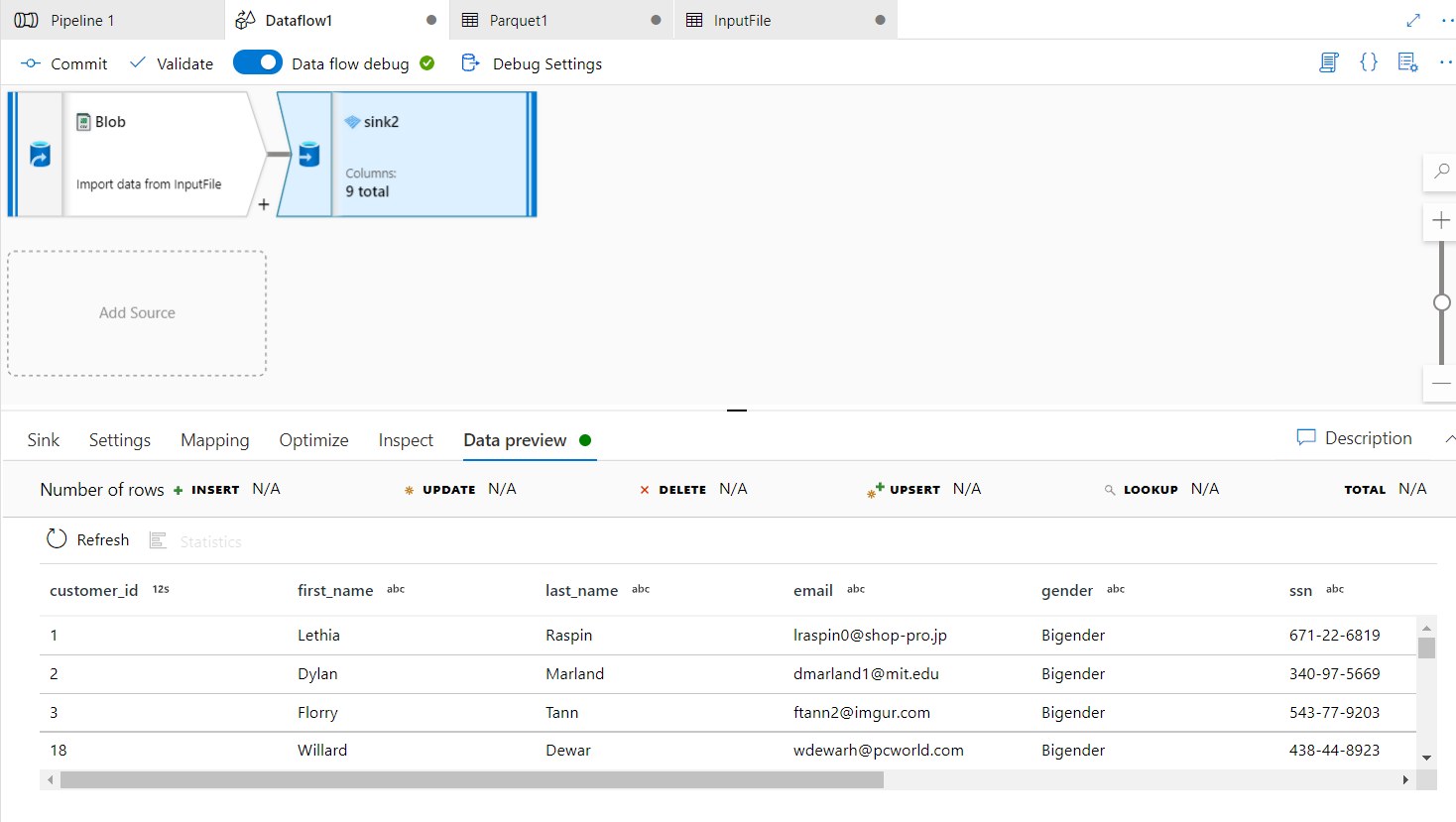Viewport: 1456px width, 822px height.
Task: Click the canvas search magnifier icon
Action: [x=1441, y=172]
